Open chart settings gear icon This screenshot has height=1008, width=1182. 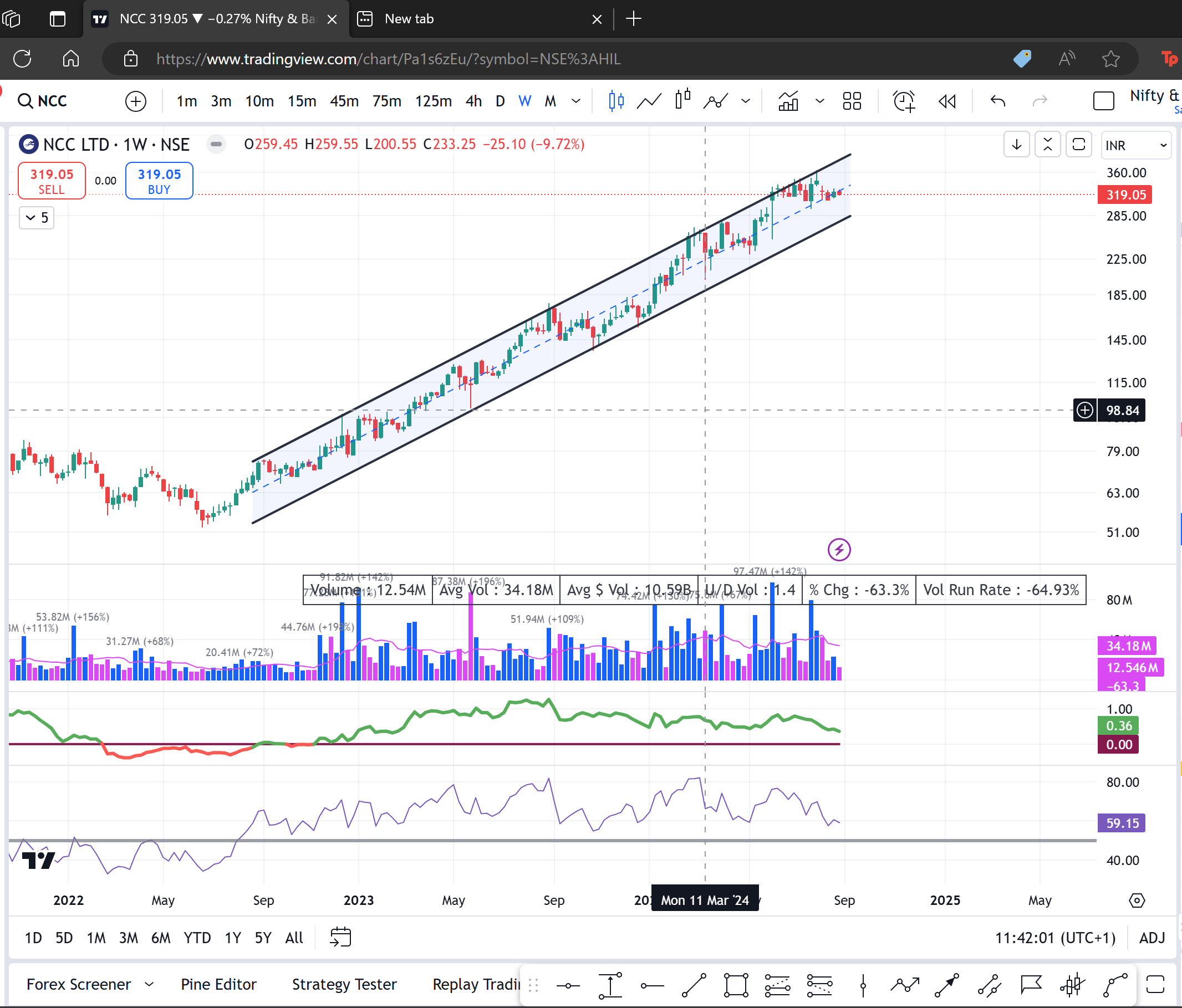point(1137,900)
